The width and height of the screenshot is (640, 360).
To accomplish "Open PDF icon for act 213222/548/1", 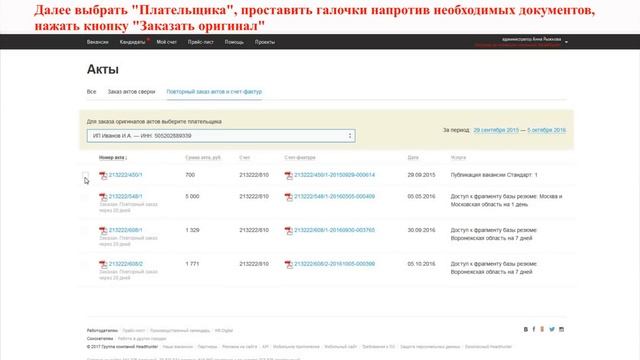I will click(103, 197).
